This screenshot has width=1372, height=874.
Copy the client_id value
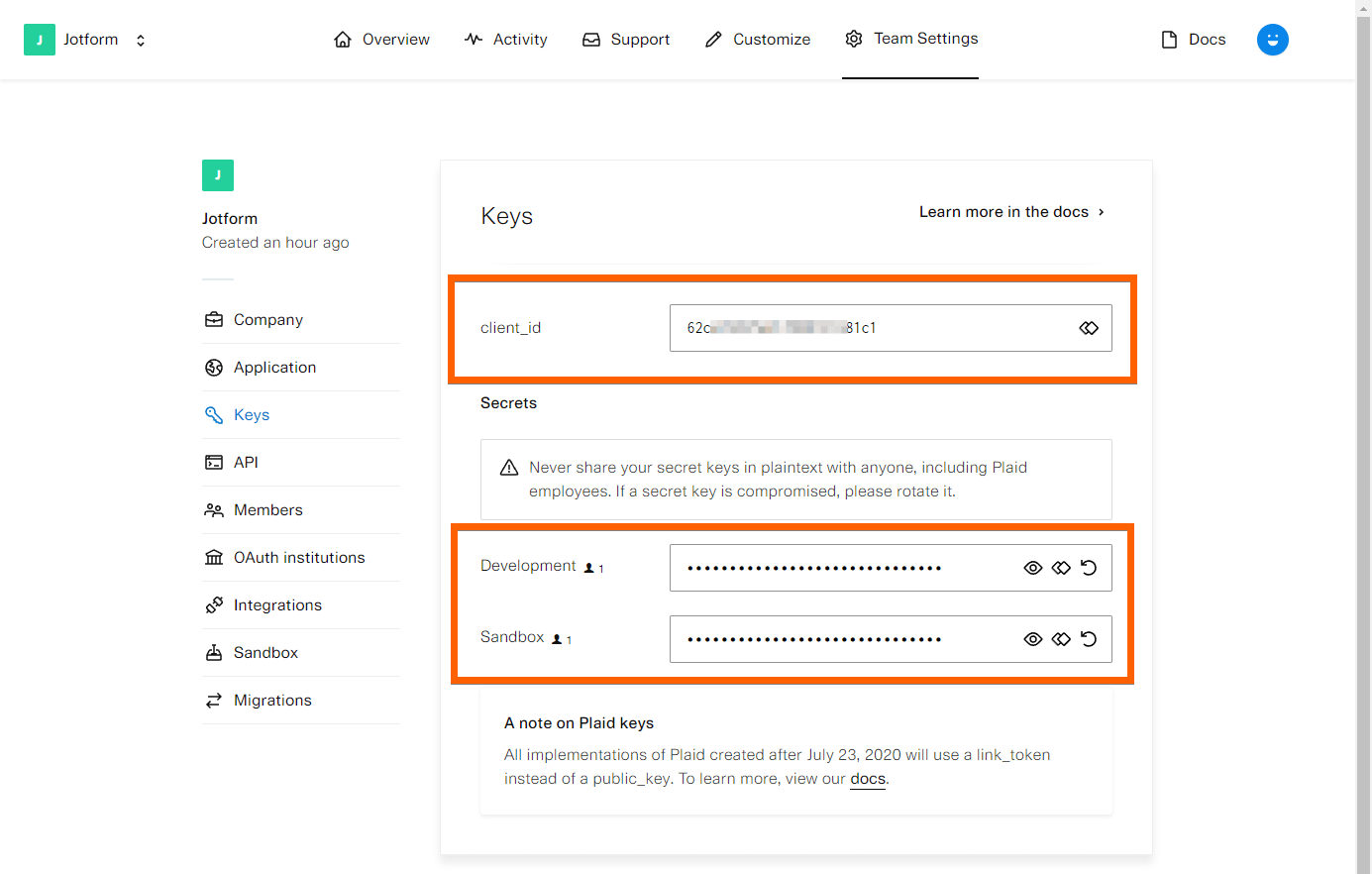1089,328
